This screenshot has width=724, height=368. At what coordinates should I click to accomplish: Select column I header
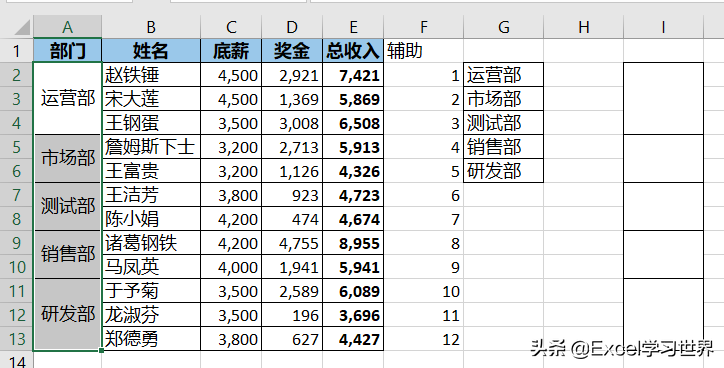(x=664, y=27)
